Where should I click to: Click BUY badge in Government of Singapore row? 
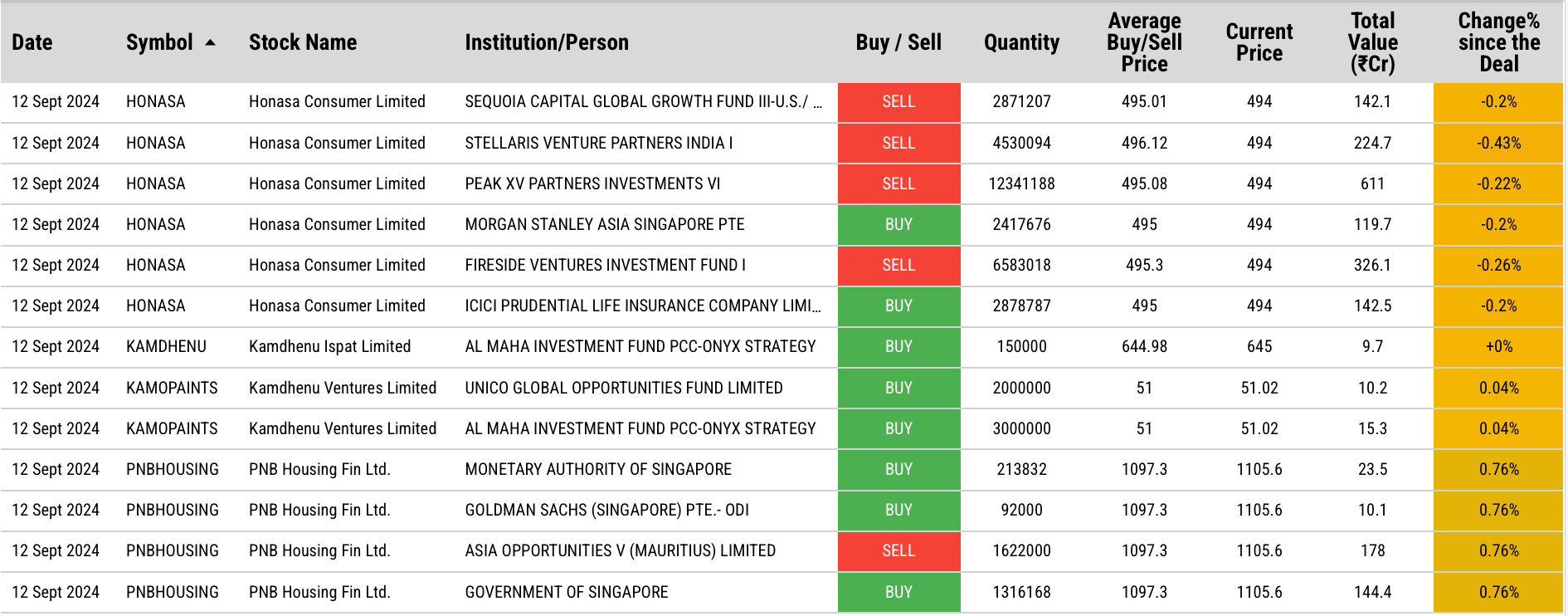coord(898,592)
